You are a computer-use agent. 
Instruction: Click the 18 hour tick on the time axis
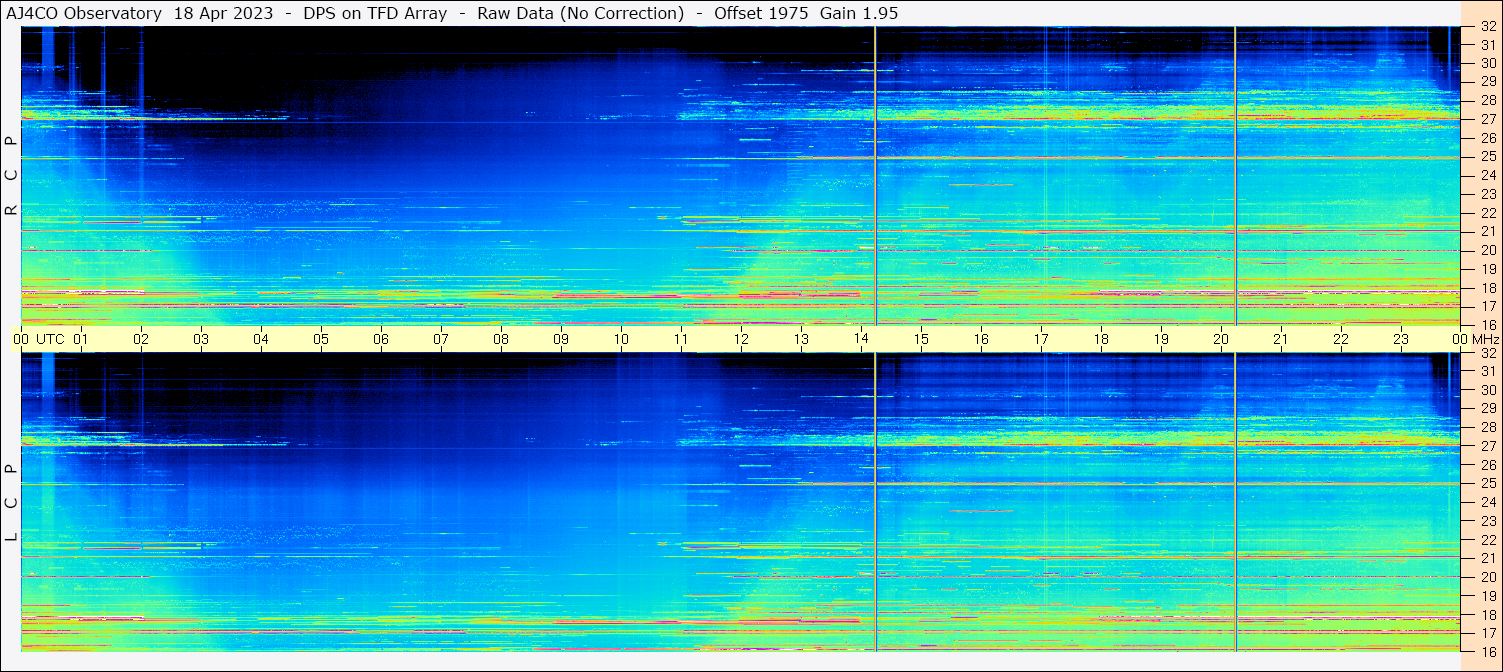tap(1101, 339)
